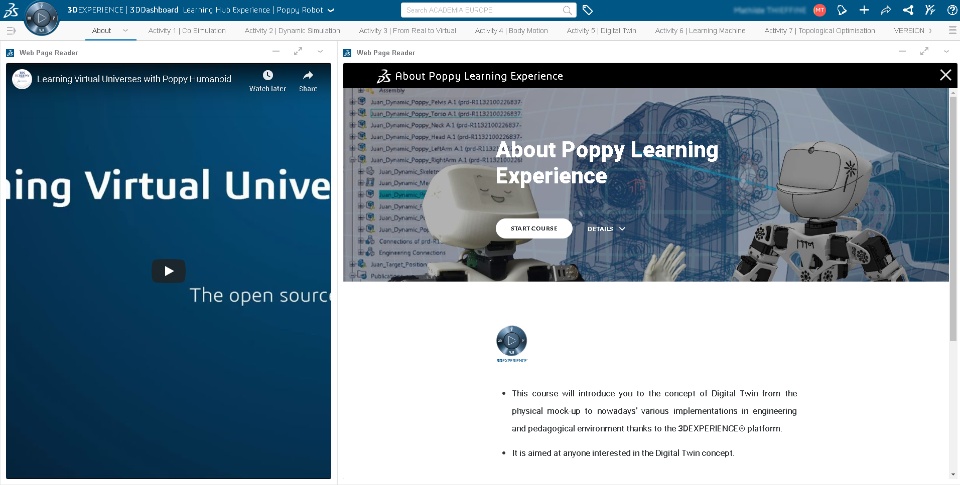Open Activity 7 | Topological Optimisation tab
The height and width of the screenshot is (485, 960).
pyautogui.click(x=820, y=31)
